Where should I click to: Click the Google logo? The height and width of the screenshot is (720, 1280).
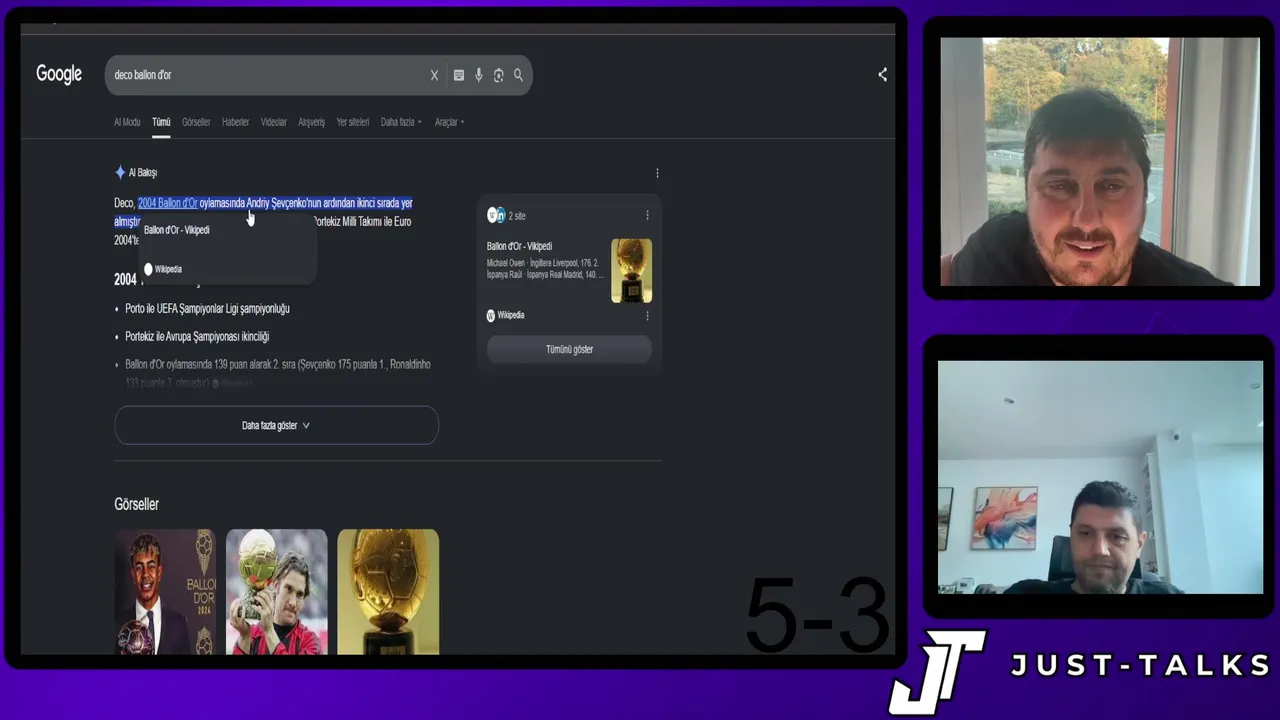coord(59,75)
